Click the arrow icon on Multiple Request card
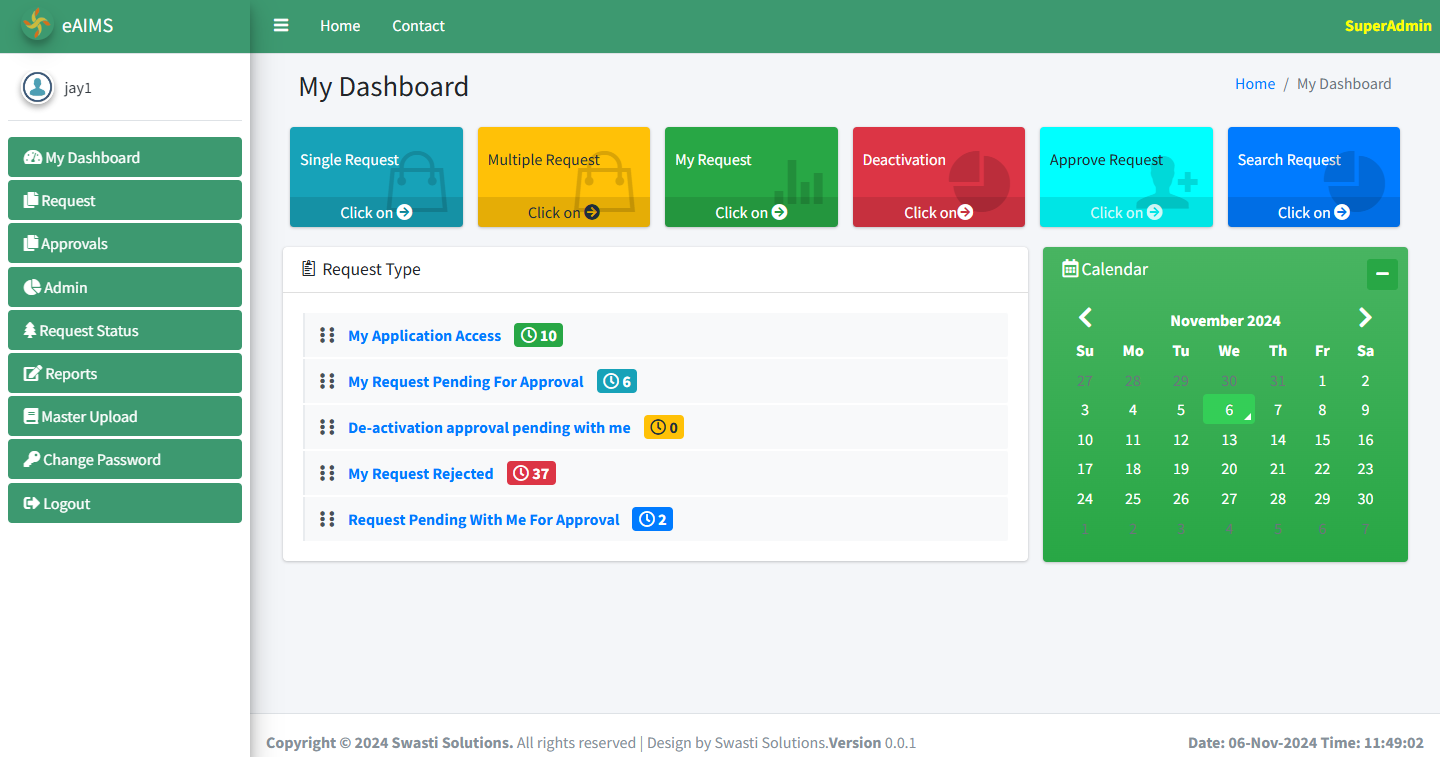 point(592,212)
